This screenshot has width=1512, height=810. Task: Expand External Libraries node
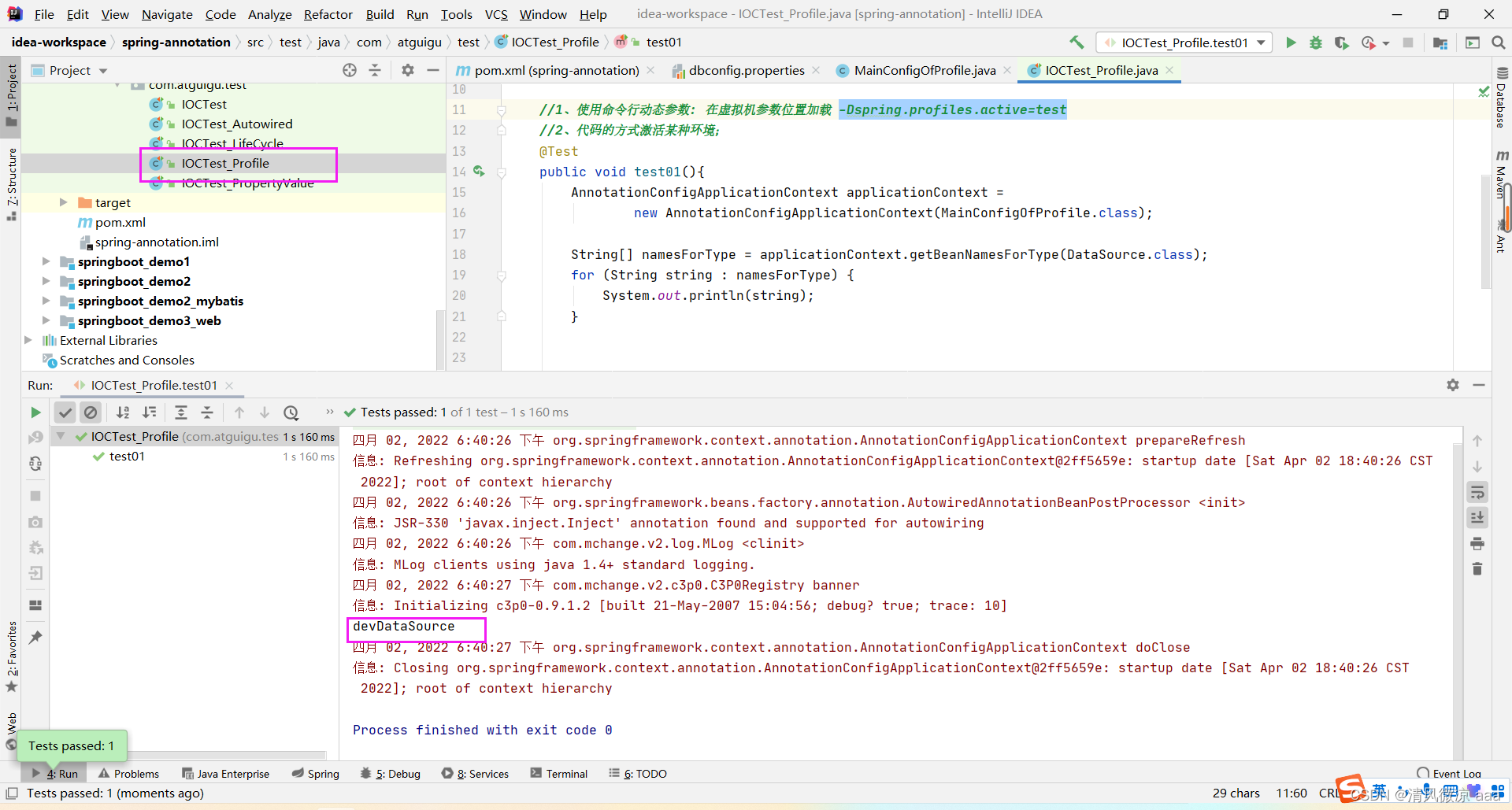[x=28, y=340]
